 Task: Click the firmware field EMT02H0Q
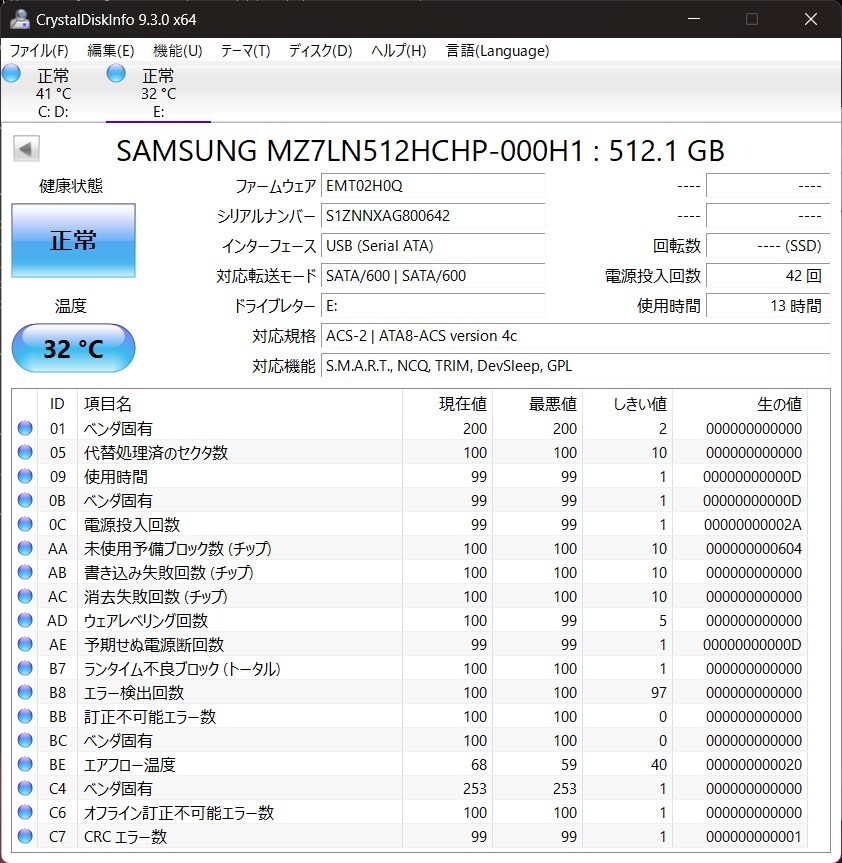coord(433,185)
